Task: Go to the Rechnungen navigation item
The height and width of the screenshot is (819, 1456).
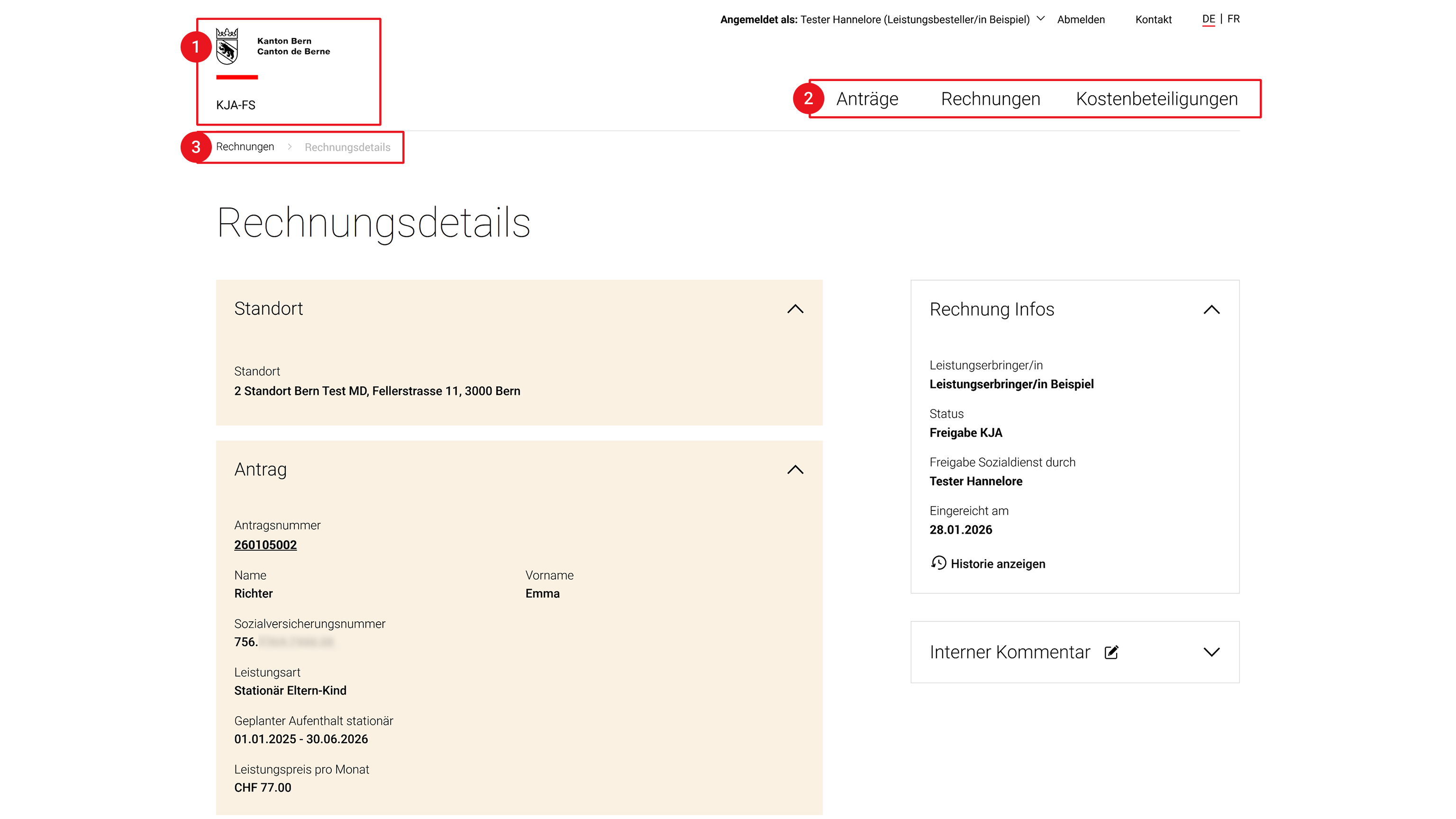Action: [x=990, y=99]
